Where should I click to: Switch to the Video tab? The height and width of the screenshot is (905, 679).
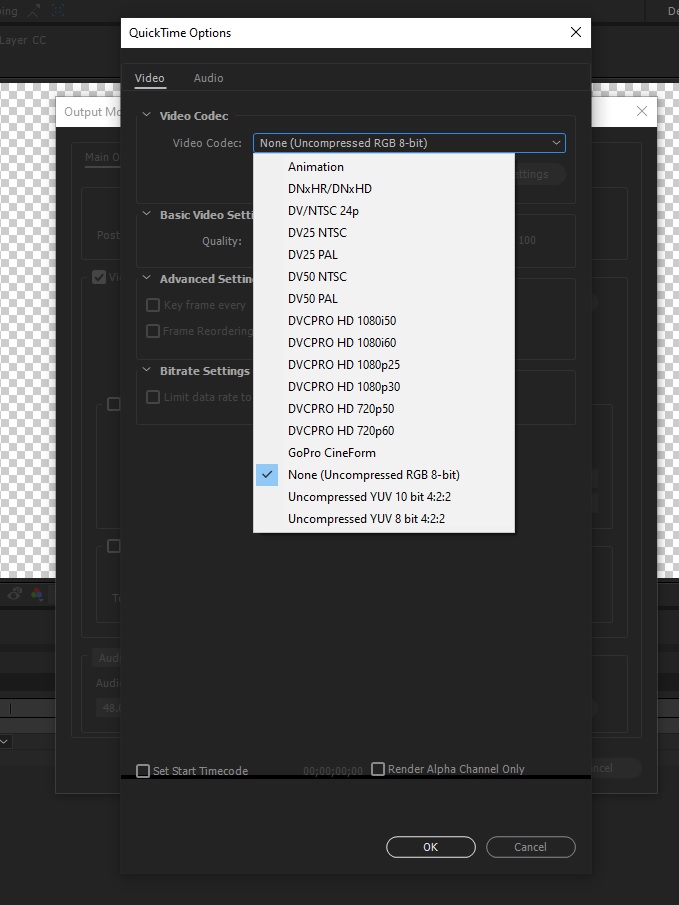150,78
